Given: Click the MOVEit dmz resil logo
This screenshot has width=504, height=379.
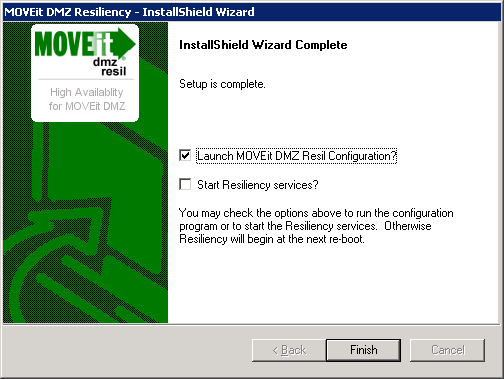Looking at the screenshot, I should (x=85, y=52).
